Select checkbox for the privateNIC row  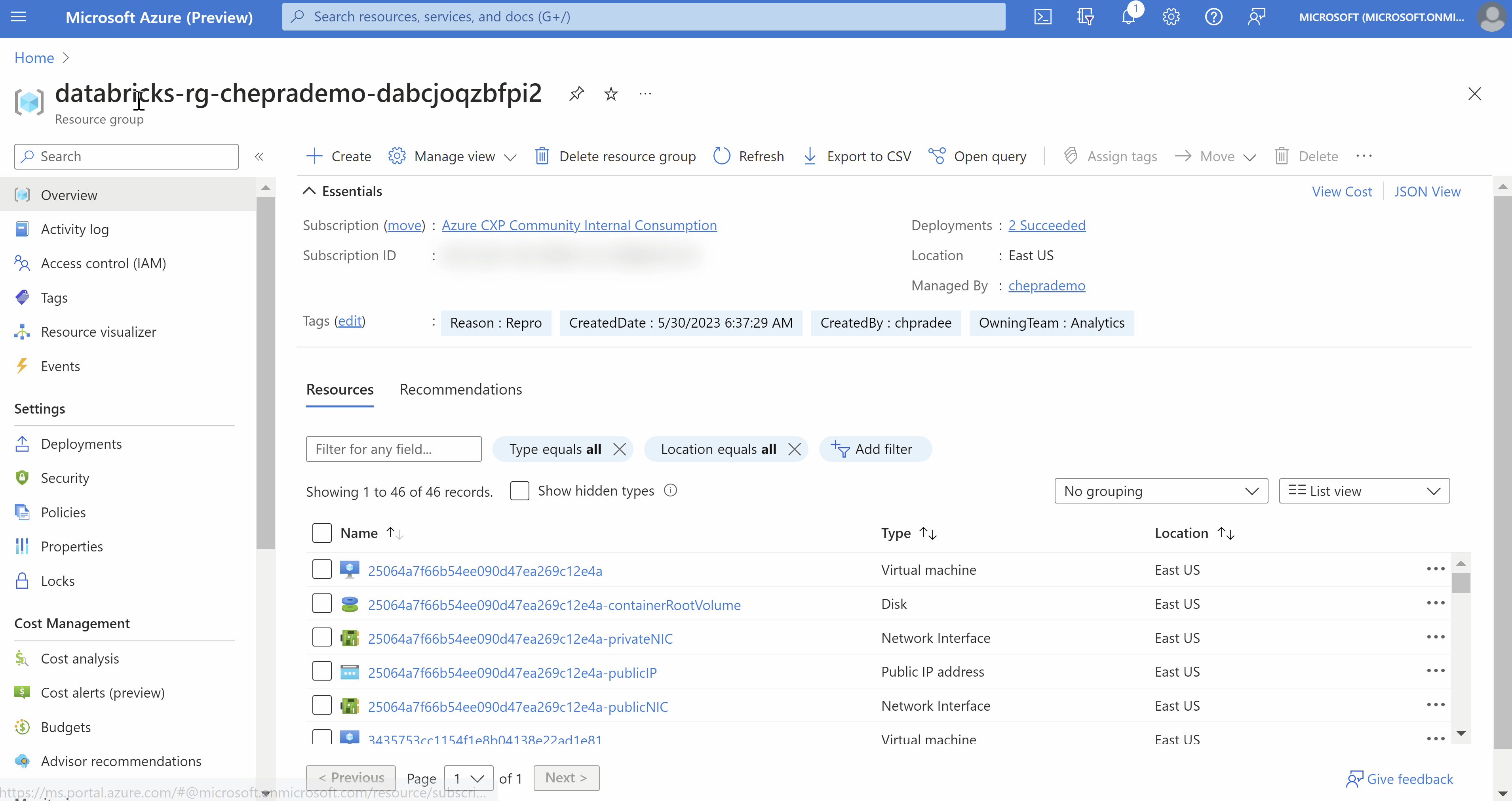coord(321,638)
